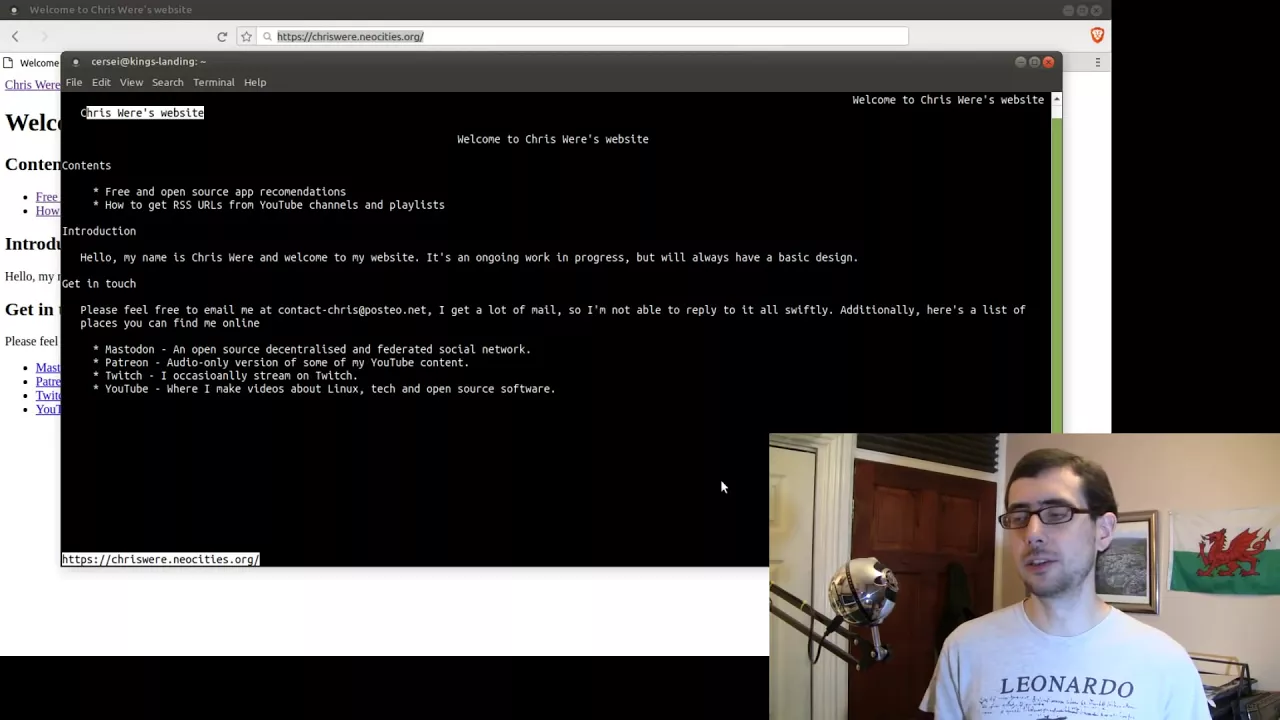This screenshot has width=1280, height=720.
Task: Select "Free and open source app recomendations" entry
Action: point(225,192)
